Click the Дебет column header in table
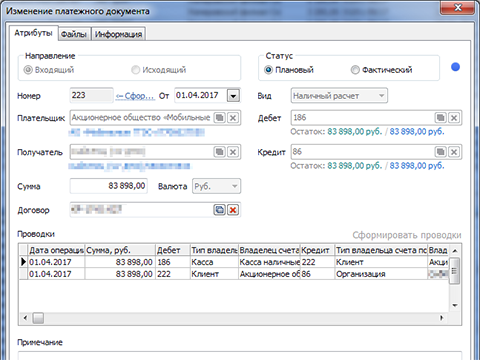Viewport: 480px width, 360px height. coord(173,250)
